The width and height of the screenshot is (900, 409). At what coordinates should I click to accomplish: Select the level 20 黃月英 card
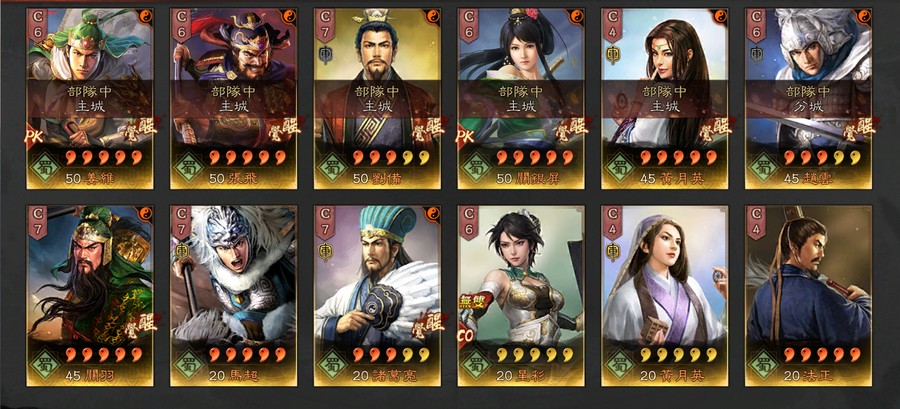665,295
